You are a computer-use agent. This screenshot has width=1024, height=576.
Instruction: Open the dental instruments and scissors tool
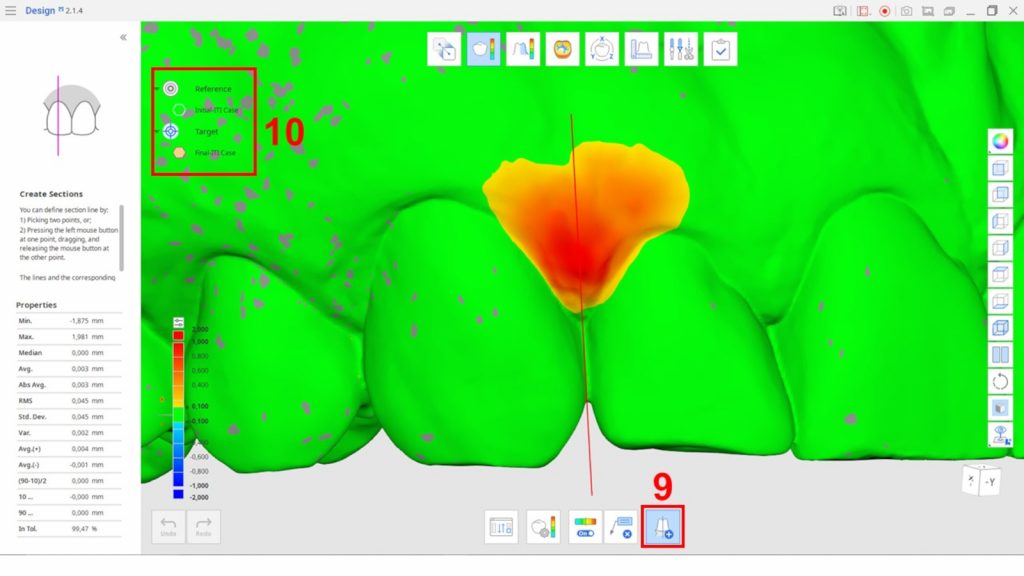[680, 49]
